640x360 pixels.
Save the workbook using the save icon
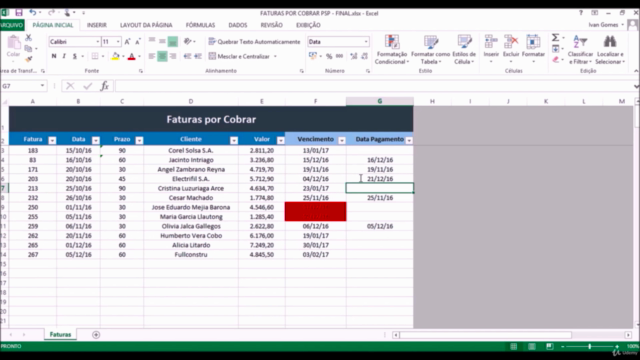19,13
